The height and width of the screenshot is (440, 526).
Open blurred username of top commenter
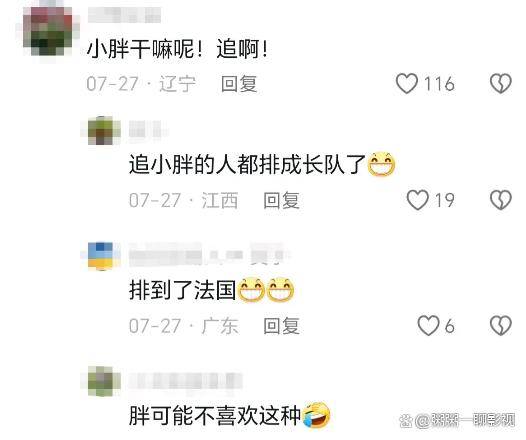pos(124,15)
